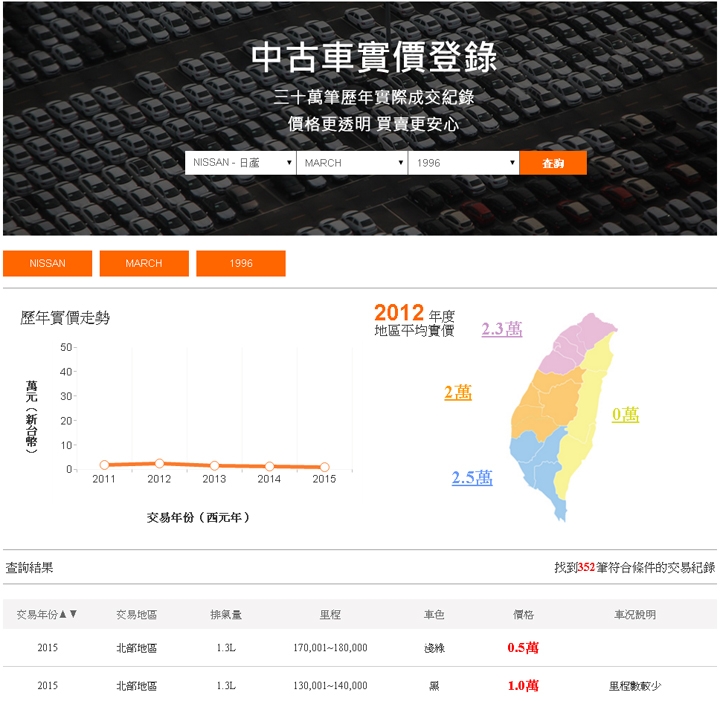Select the orange central region on Taiwan map

546,404
